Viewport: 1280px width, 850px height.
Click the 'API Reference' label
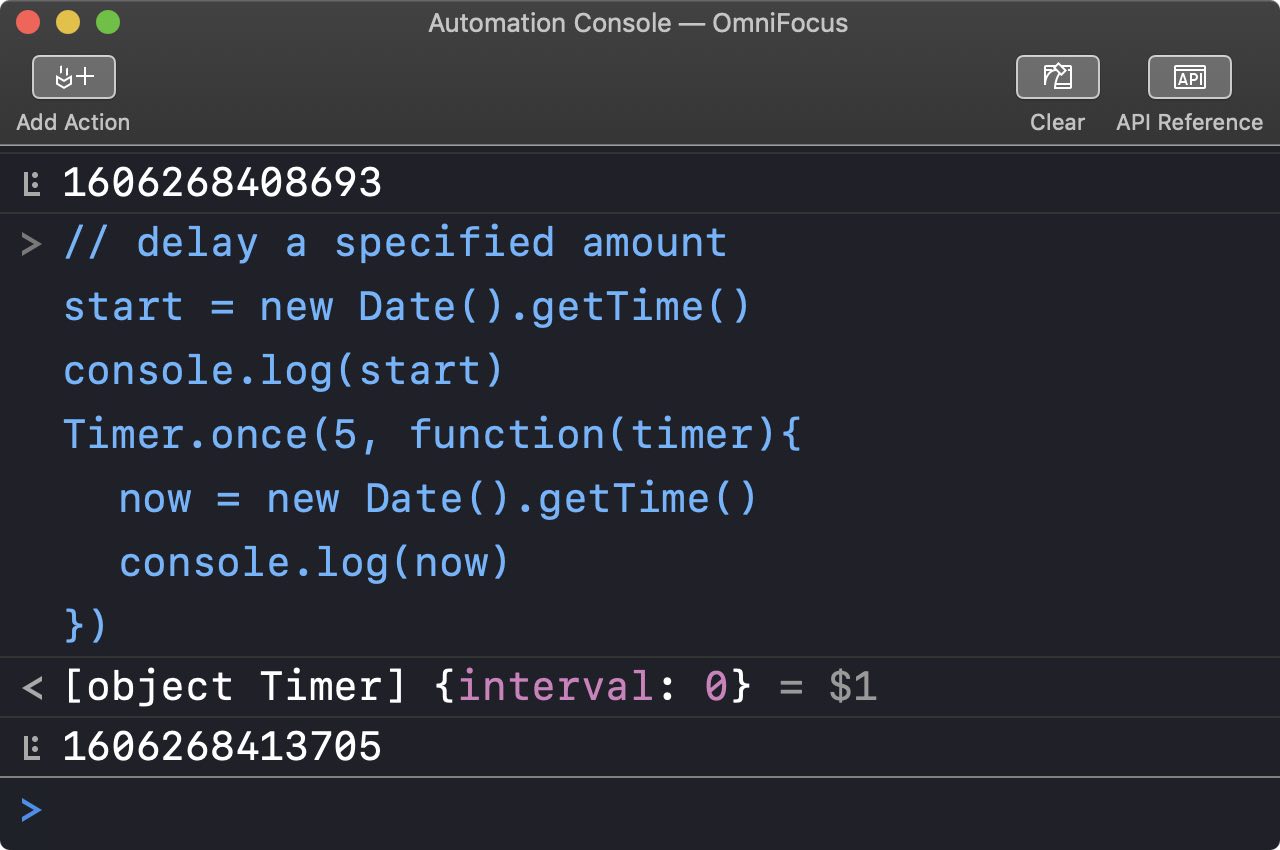coord(1189,122)
